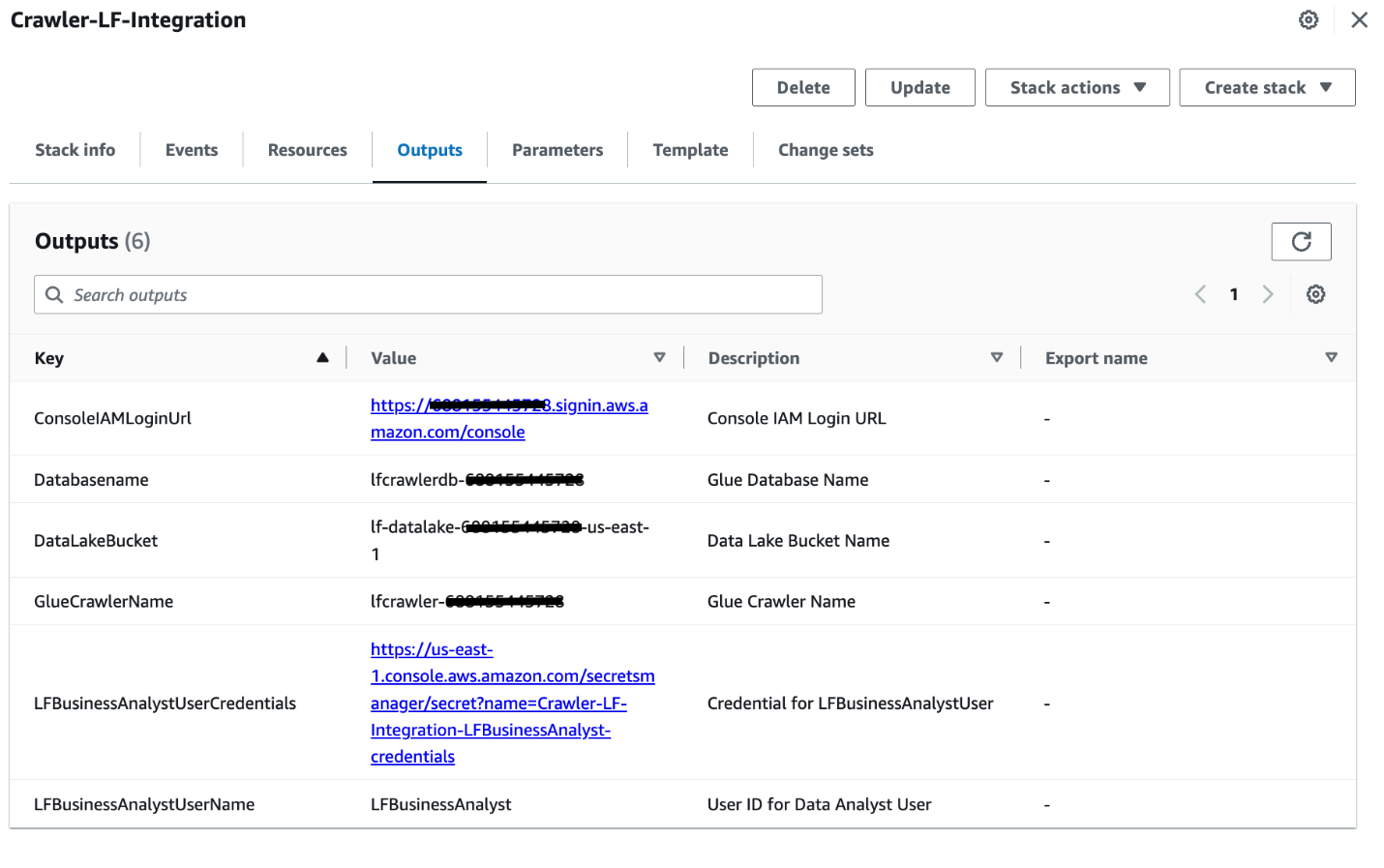Screen dimensions: 1384x868
Task: Select the GlueCrawlerName key cell
Action: [x=104, y=602]
